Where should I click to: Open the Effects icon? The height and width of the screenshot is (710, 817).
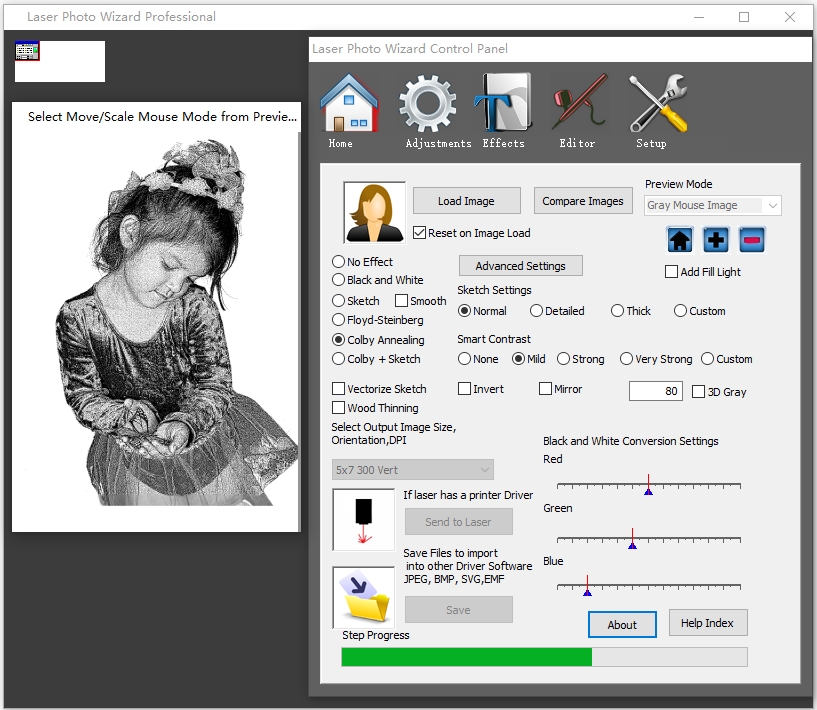point(503,105)
